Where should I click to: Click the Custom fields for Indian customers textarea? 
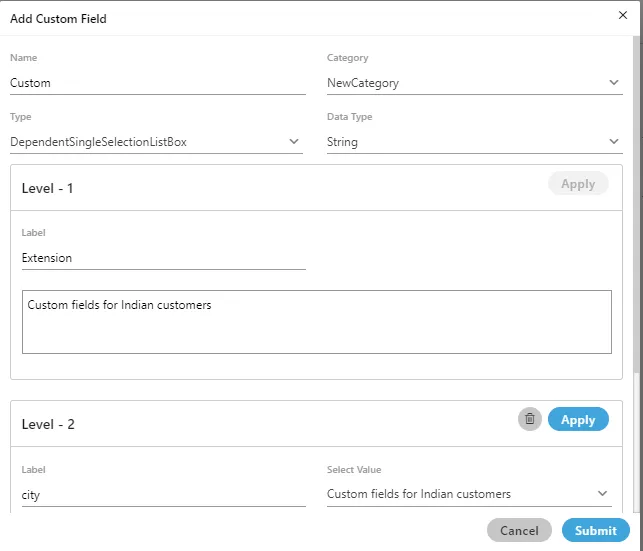pyautogui.click(x=317, y=322)
